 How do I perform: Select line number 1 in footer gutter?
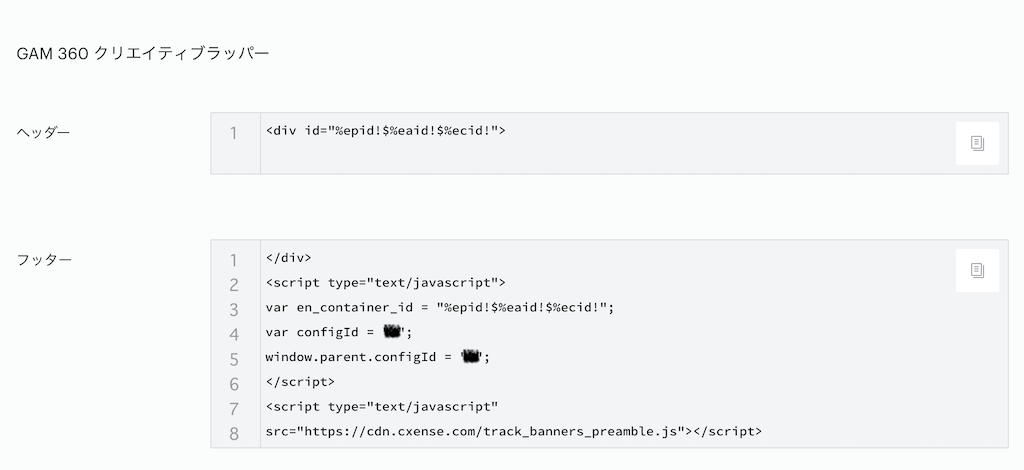point(233,261)
